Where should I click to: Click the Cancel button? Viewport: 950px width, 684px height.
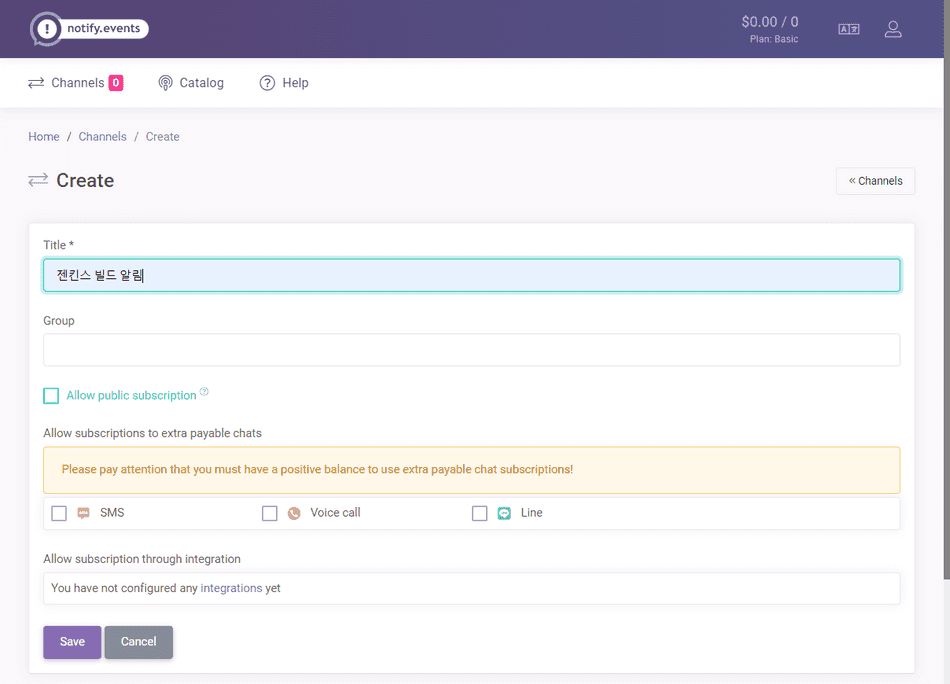point(139,642)
